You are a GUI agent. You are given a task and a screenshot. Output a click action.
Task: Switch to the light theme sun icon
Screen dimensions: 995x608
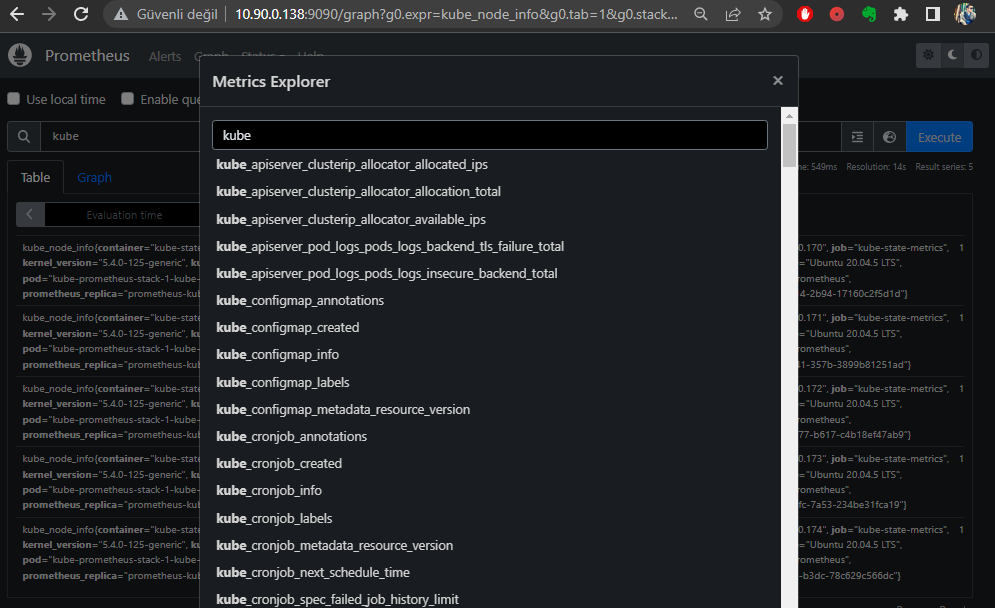(928, 56)
